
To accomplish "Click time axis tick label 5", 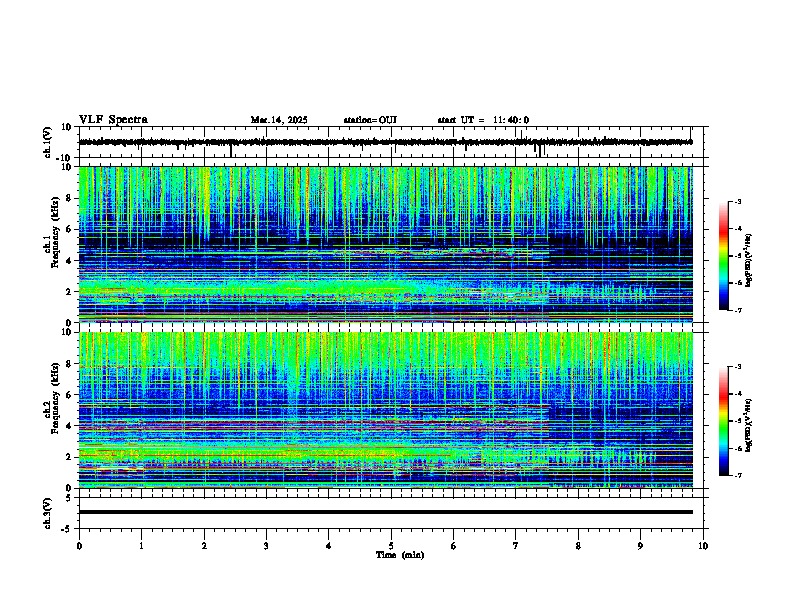I will (391, 546).
